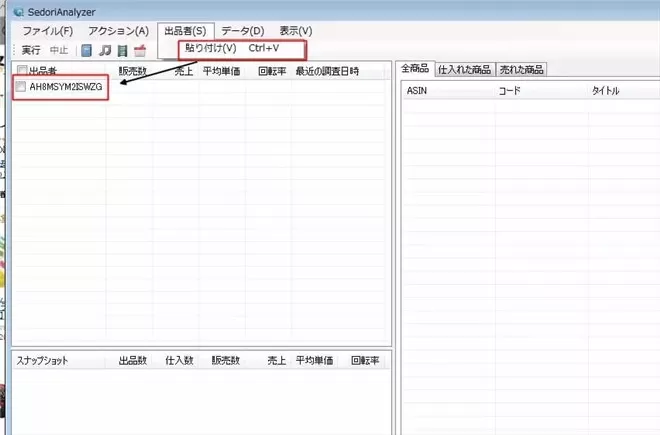Screen dimensions: 660x435
Task: Switch to the 仕入れた商品 tab
Action: click(463, 69)
